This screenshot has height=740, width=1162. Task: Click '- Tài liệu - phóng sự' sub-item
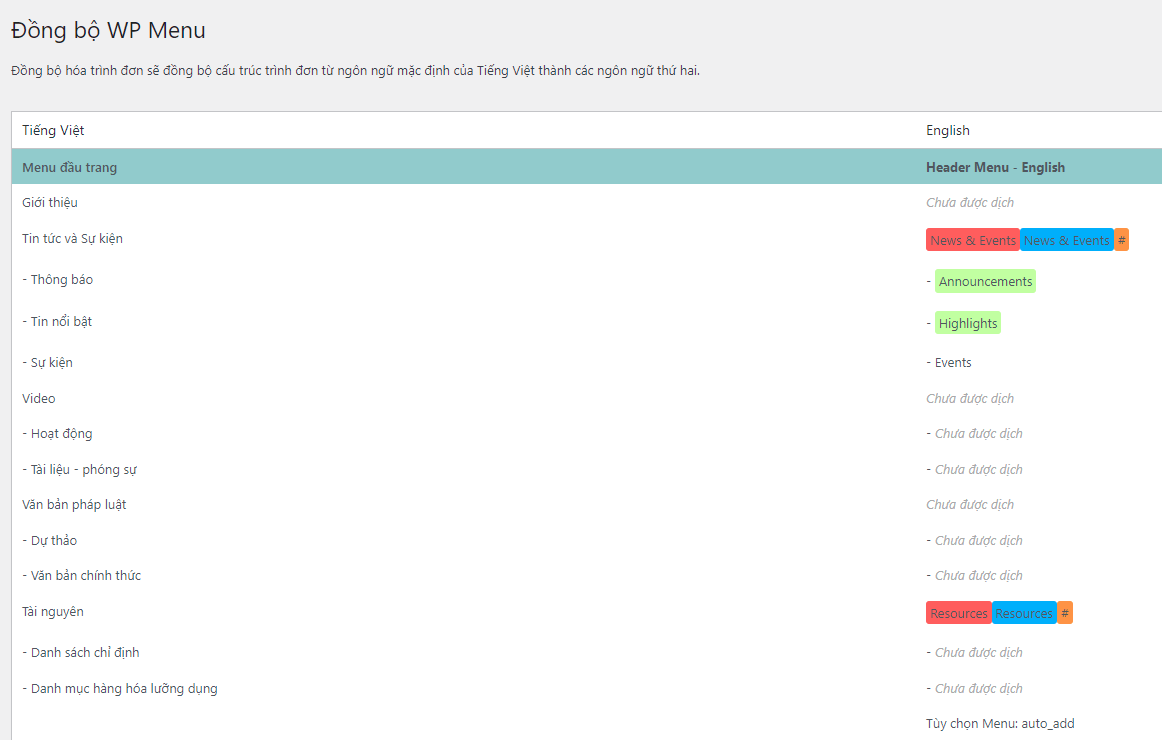(79, 470)
